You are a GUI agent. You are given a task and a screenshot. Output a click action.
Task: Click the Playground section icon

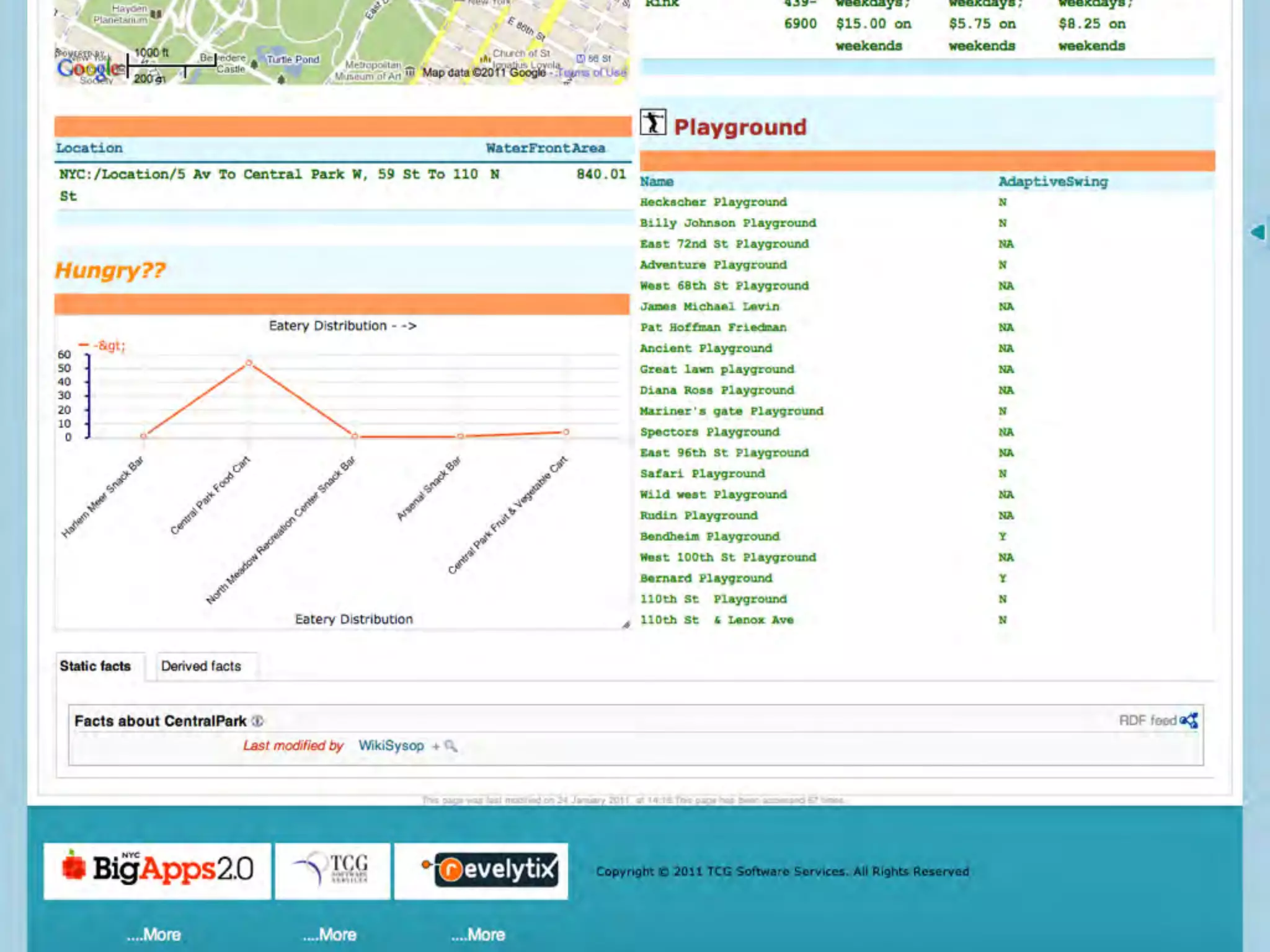[x=653, y=122]
